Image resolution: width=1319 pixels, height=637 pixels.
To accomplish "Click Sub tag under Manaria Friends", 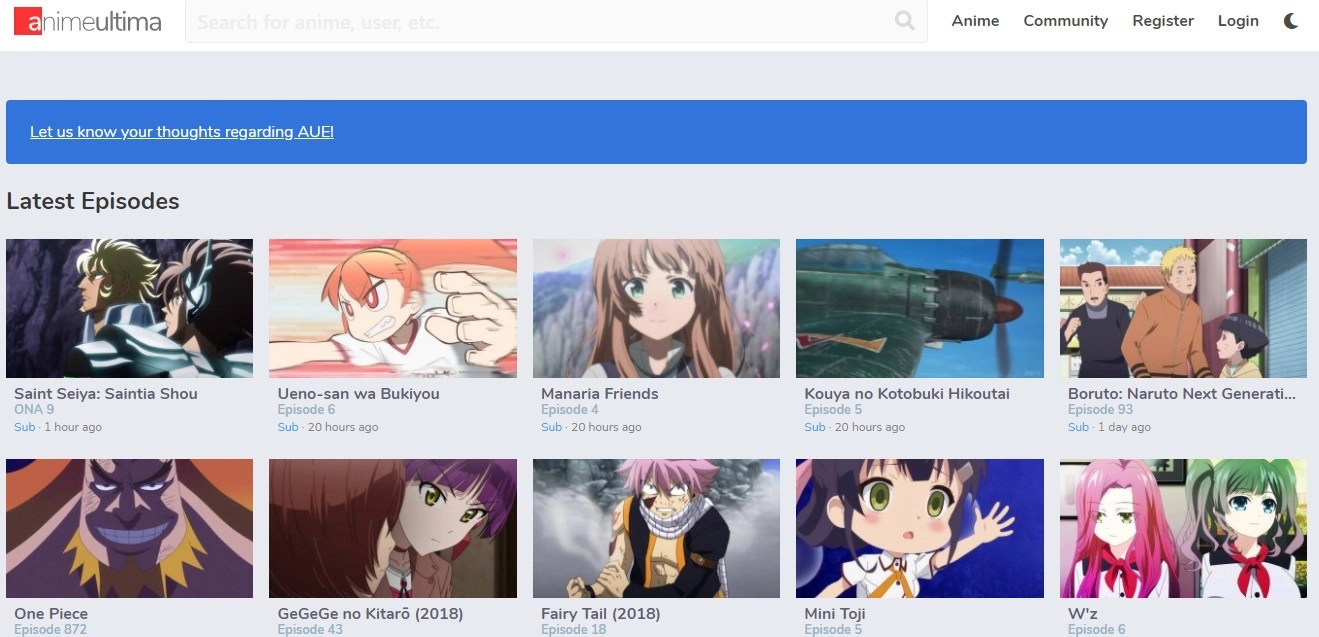I will coord(551,427).
